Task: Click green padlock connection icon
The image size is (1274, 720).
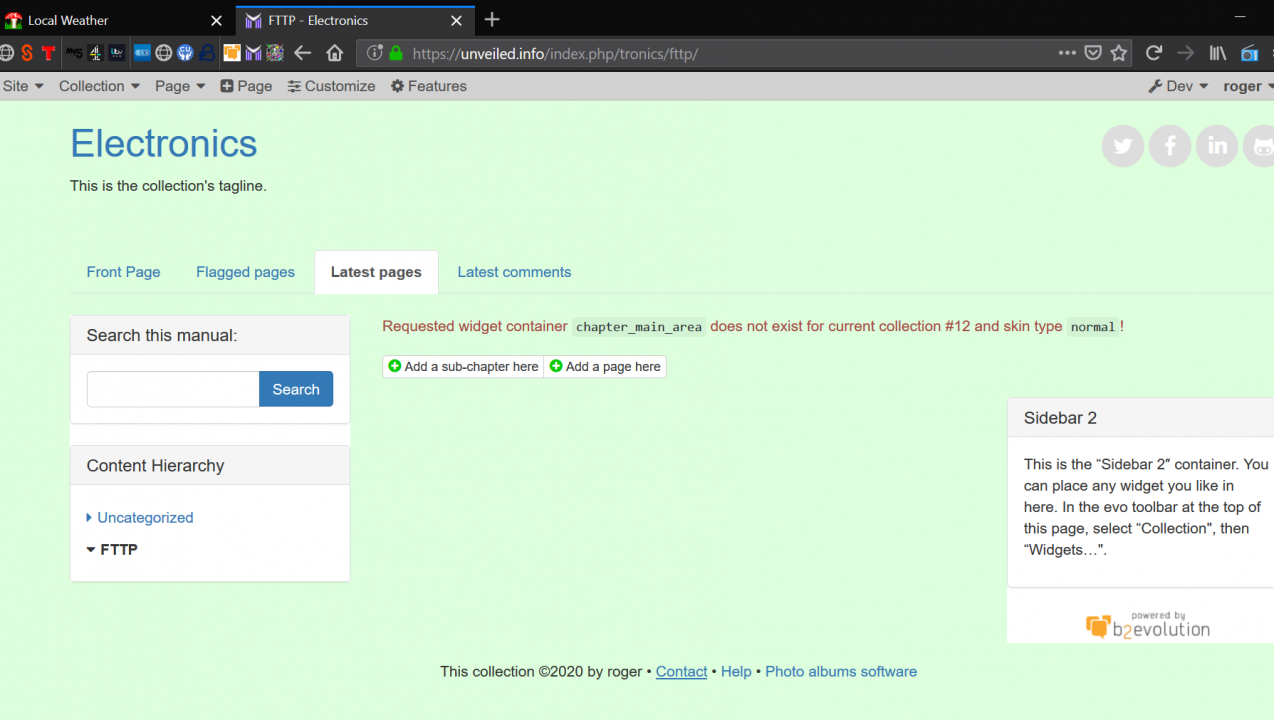Action: pyautogui.click(x=396, y=53)
